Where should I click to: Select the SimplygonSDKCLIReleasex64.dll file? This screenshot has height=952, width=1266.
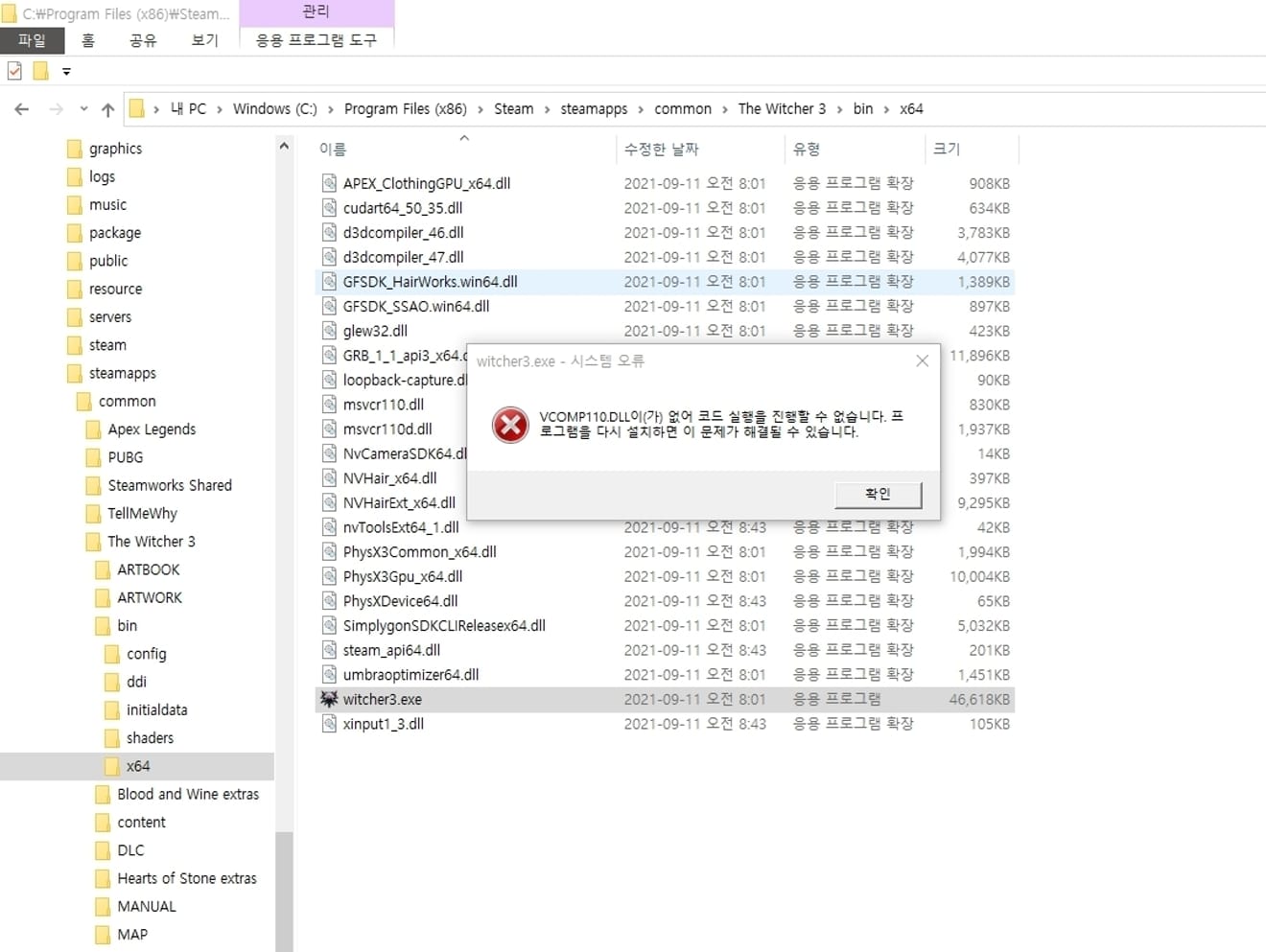pyautogui.click(x=444, y=625)
